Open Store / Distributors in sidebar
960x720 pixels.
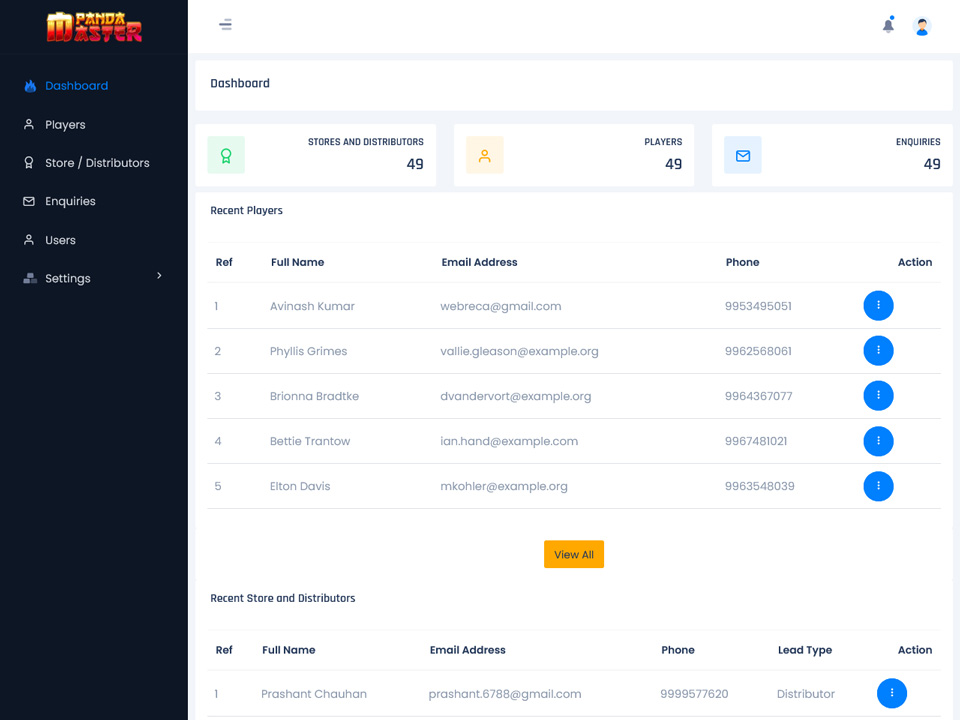pyautogui.click(x=97, y=163)
